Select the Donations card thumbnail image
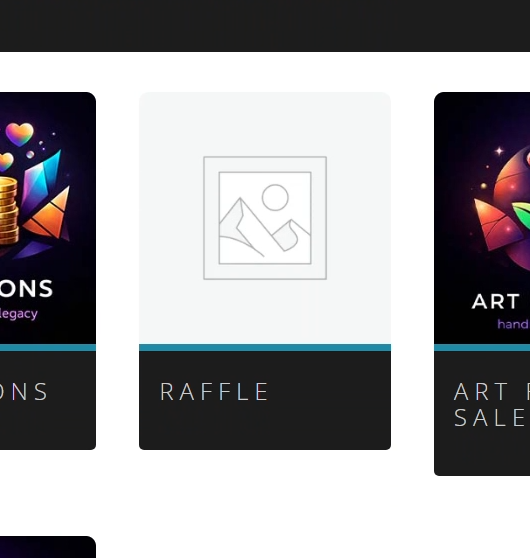Image resolution: width=530 pixels, height=558 pixels. 48,218
